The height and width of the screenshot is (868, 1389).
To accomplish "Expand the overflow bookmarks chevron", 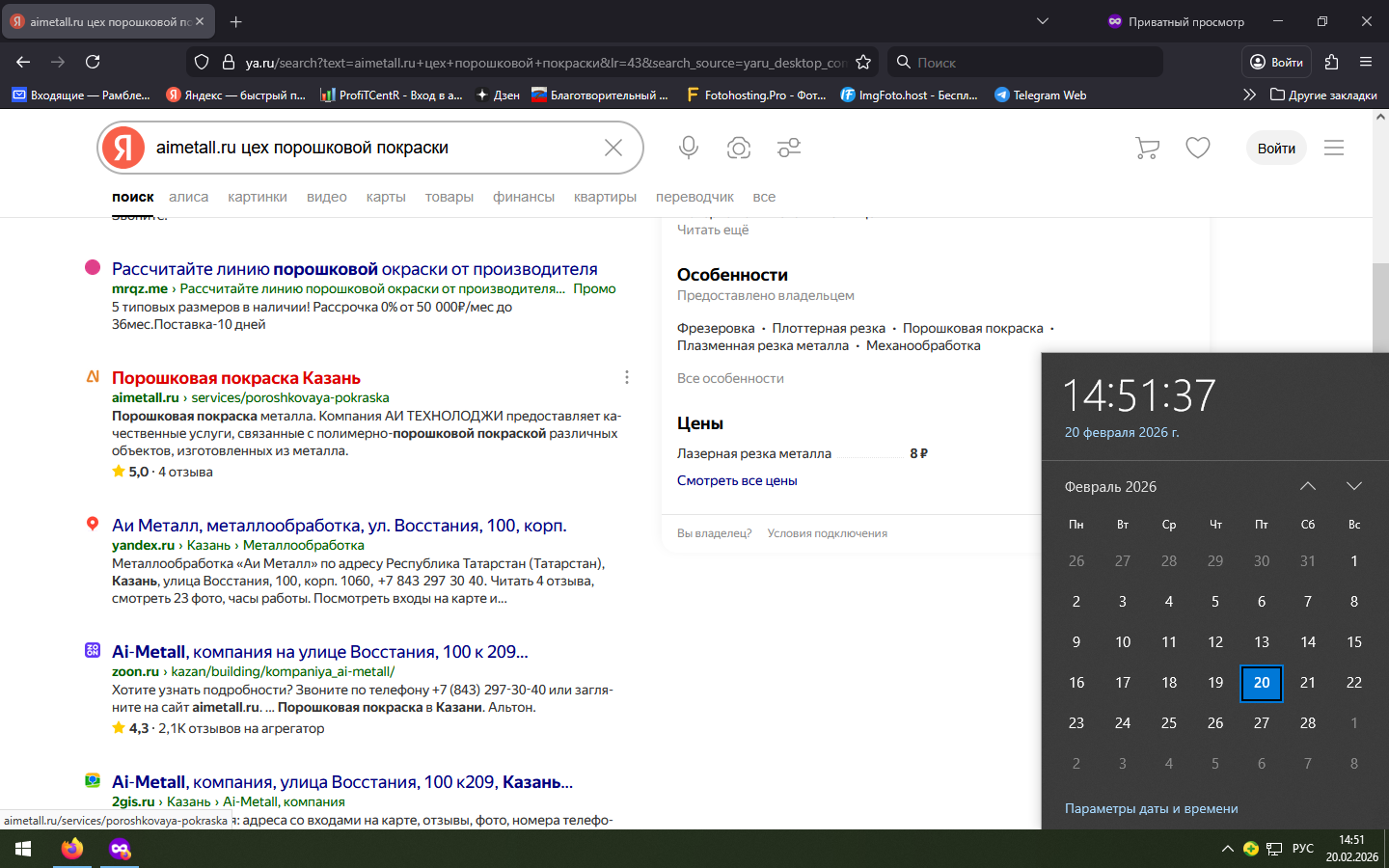I will [x=1249, y=95].
